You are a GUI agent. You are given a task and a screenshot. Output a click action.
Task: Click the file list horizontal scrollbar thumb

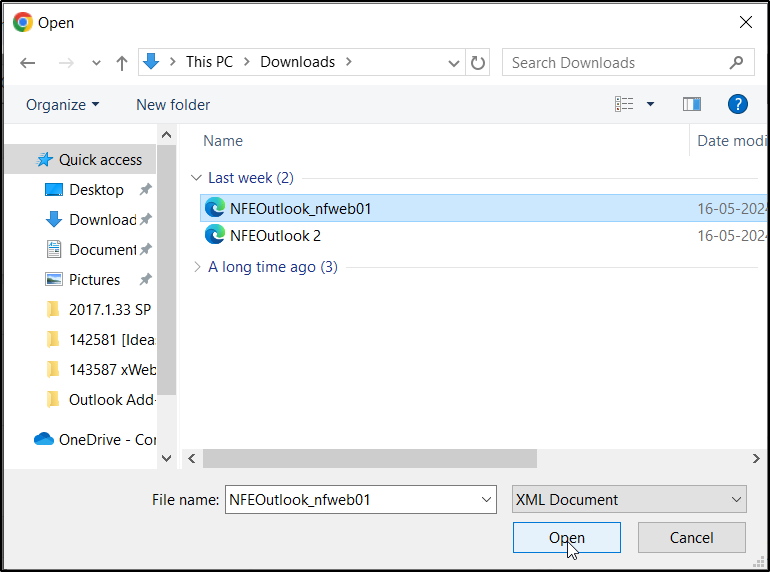pyautogui.click(x=370, y=459)
